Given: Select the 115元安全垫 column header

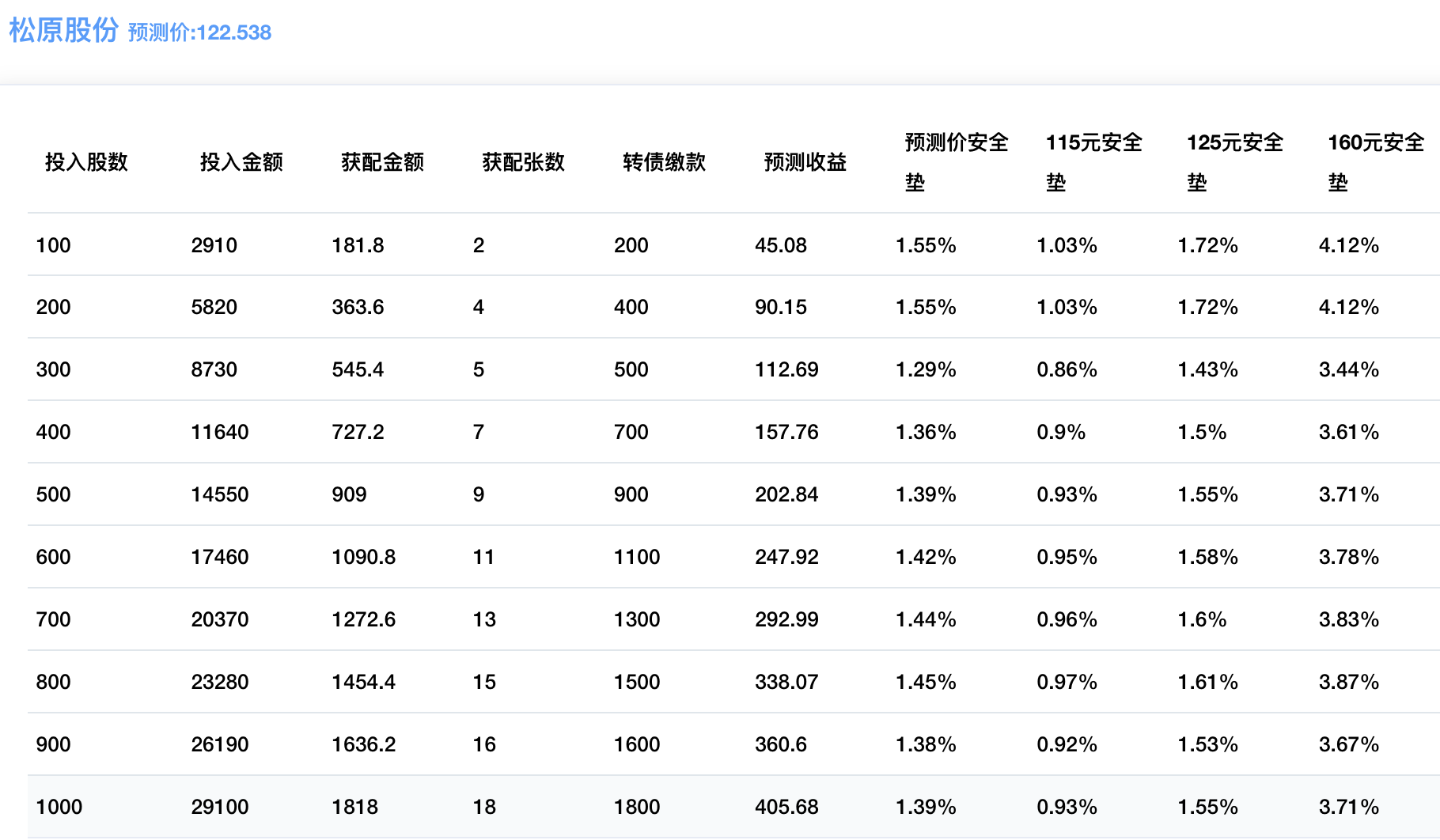Looking at the screenshot, I should point(1093,162).
